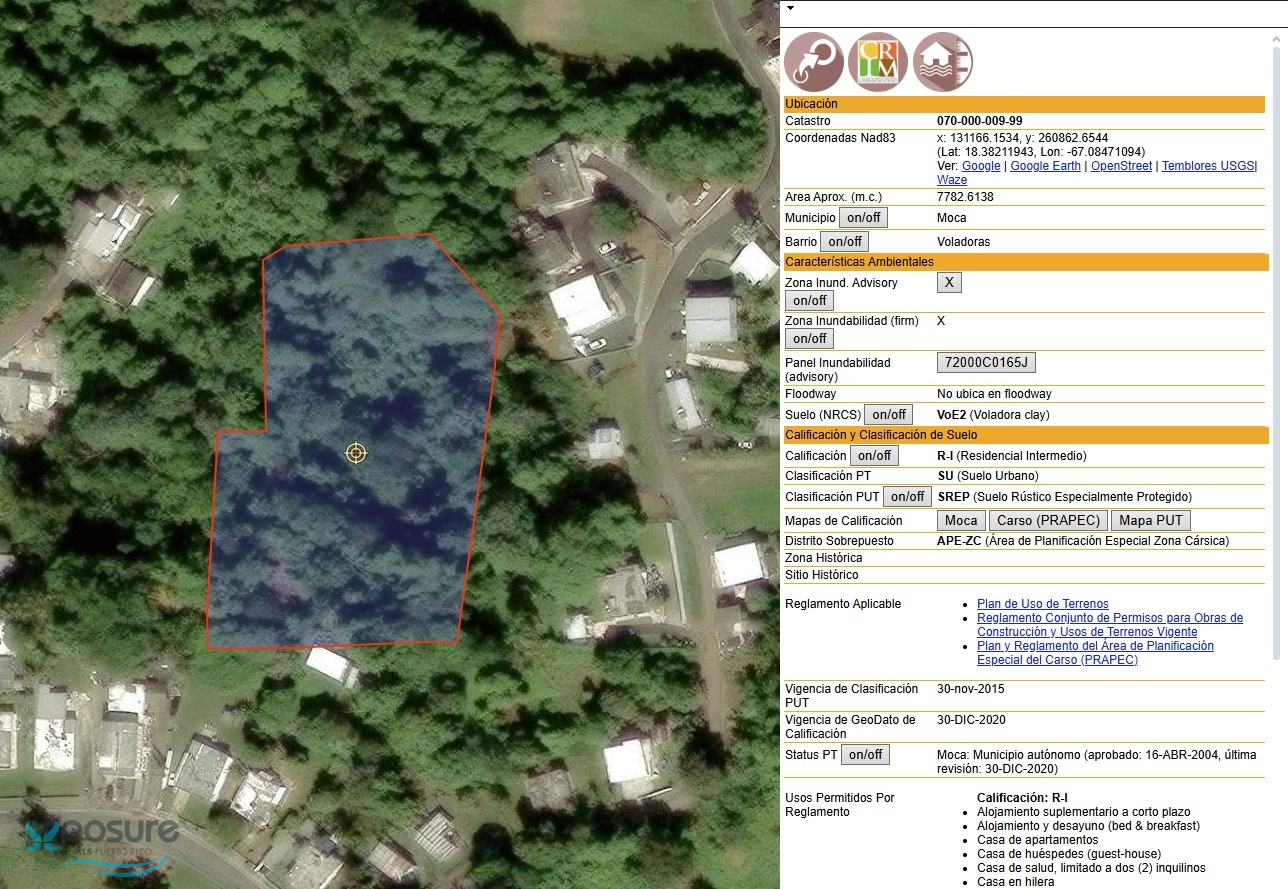The image size is (1288, 889).
Task: Toggle the Barrio layer on/off
Action: (844, 241)
